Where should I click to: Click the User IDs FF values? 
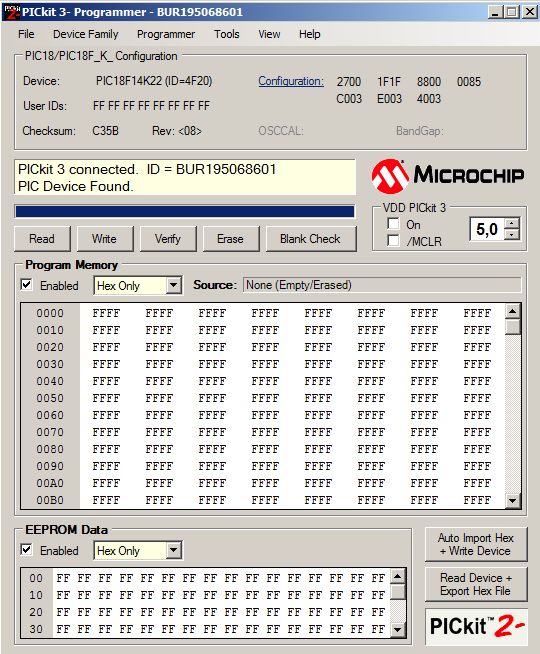pyautogui.click(x=151, y=106)
